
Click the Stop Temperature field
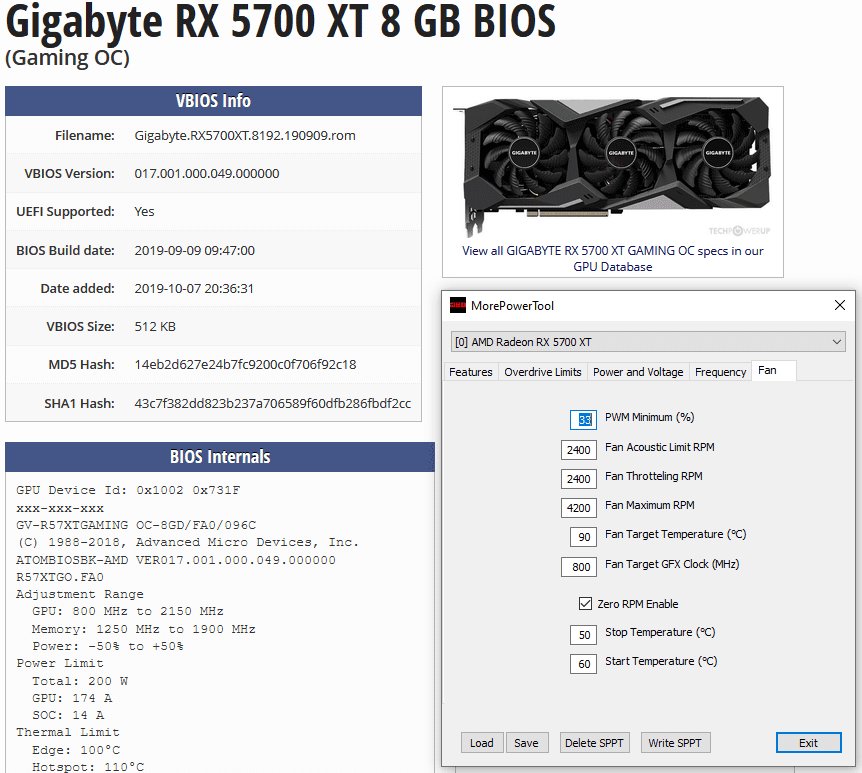pos(583,635)
